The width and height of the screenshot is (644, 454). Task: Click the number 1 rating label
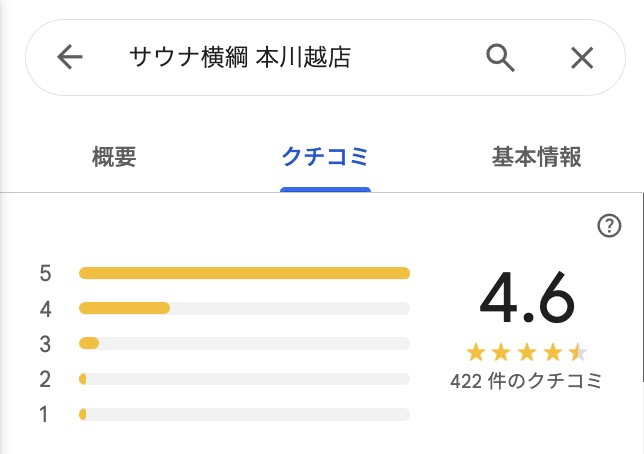pos(44,415)
